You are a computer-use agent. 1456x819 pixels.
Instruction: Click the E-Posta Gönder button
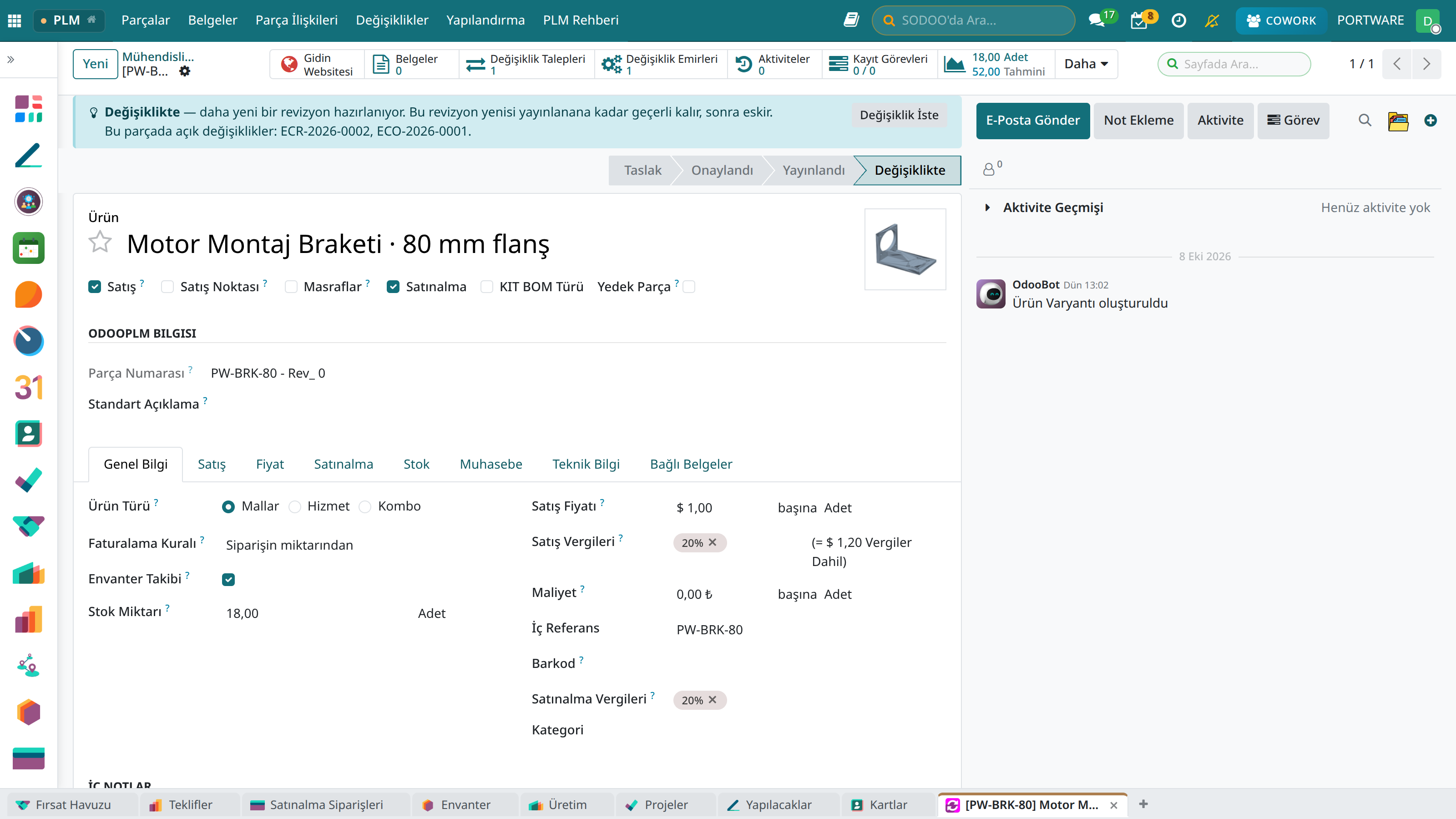pos(1033,121)
